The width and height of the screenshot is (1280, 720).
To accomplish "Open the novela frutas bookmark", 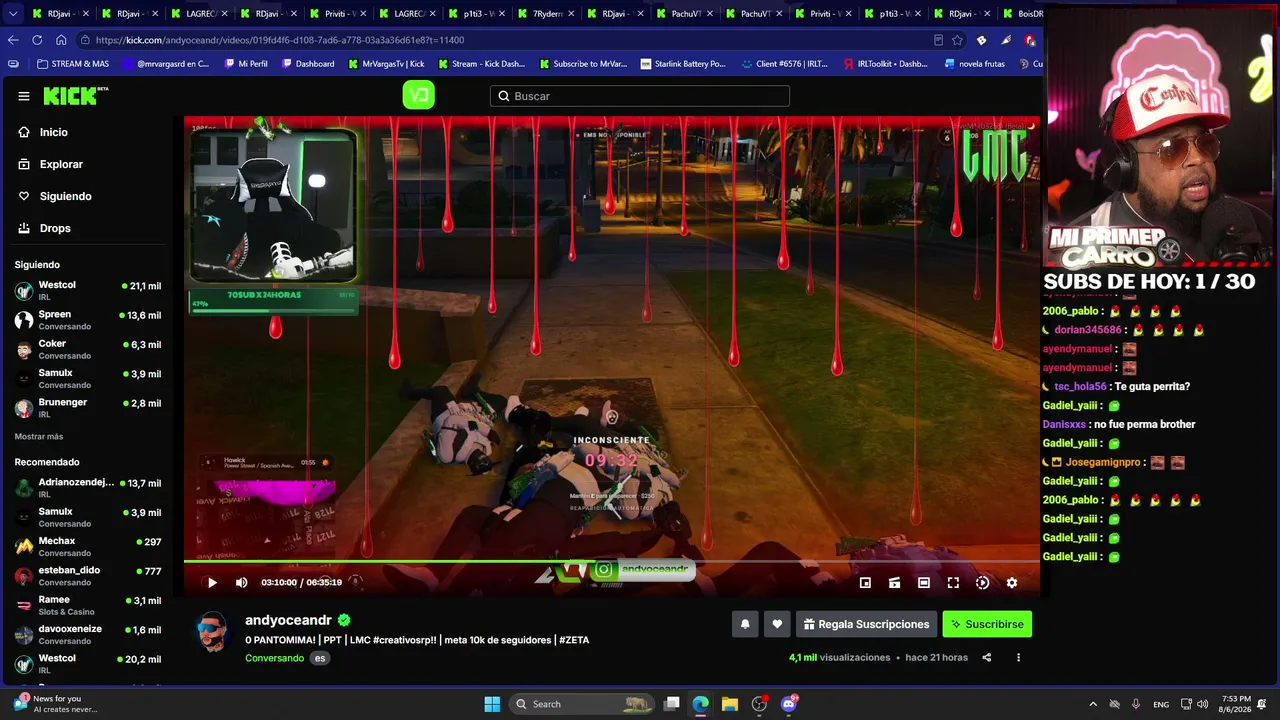I will (x=975, y=64).
